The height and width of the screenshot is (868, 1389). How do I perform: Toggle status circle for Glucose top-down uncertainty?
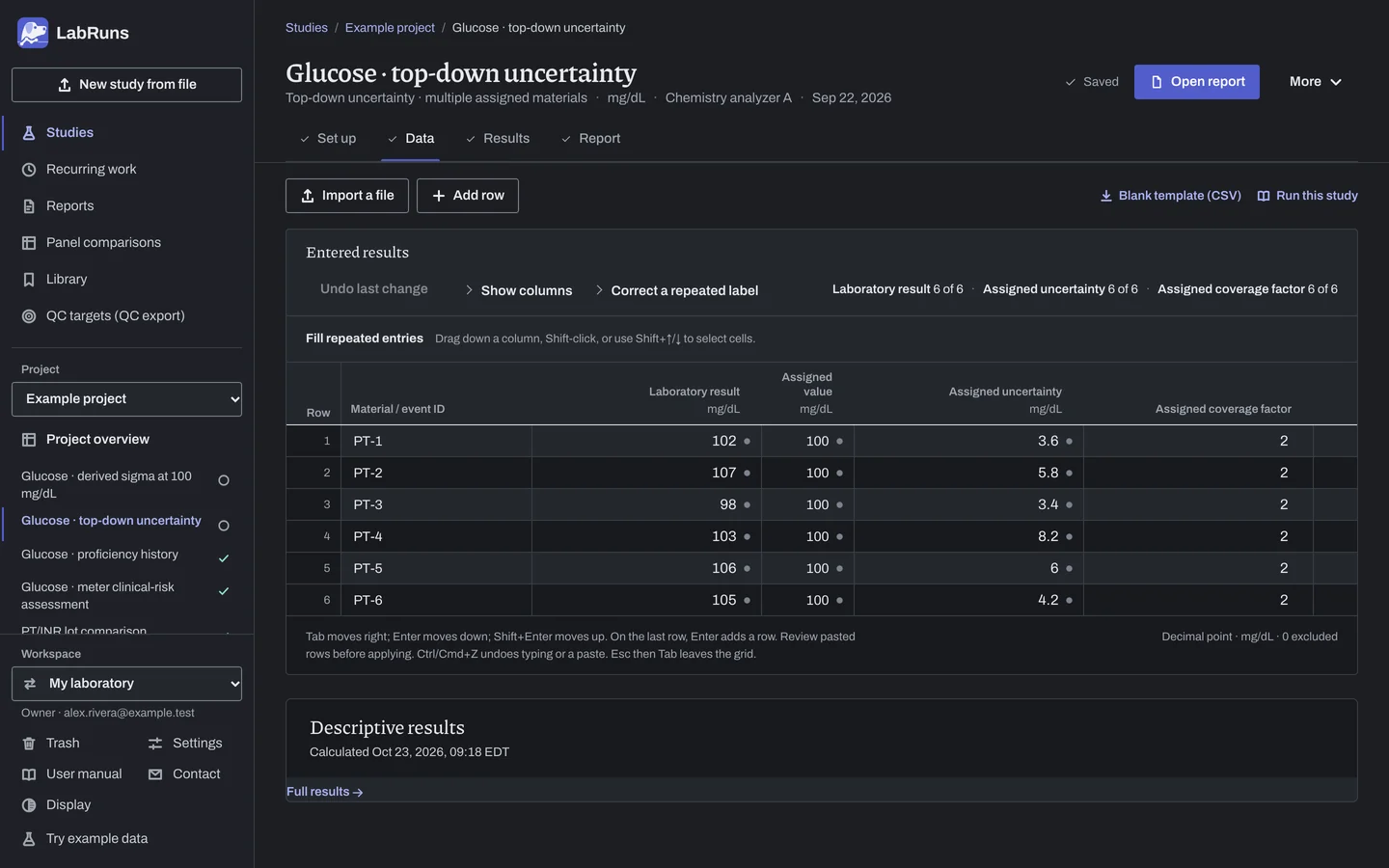pyautogui.click(x=224, y=526)
